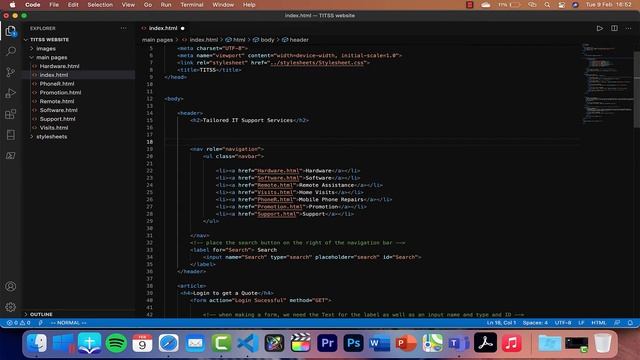640x360 pixels.
Task: Click UTF-8 encoding in status bar
Action: [x=563, y=322]
